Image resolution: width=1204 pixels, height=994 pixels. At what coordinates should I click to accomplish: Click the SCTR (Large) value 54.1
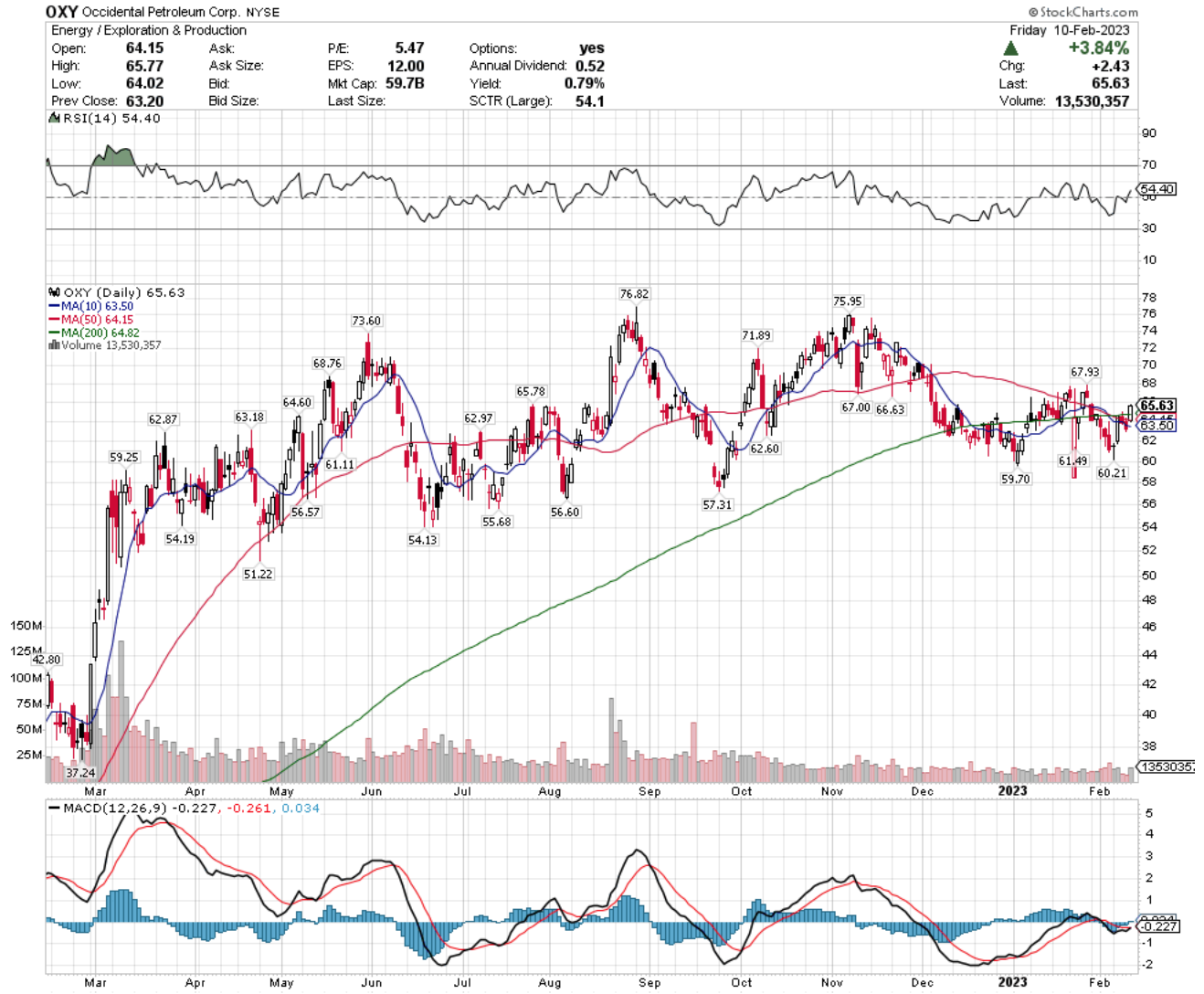tap(589, 100)
